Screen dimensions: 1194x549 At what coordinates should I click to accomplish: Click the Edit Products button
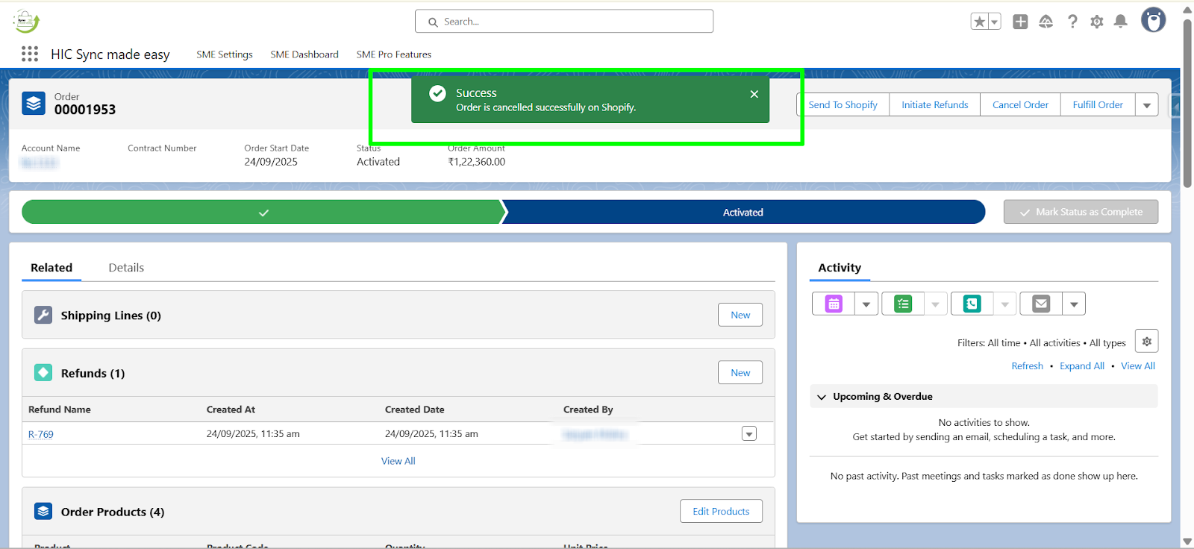[721, 512]
